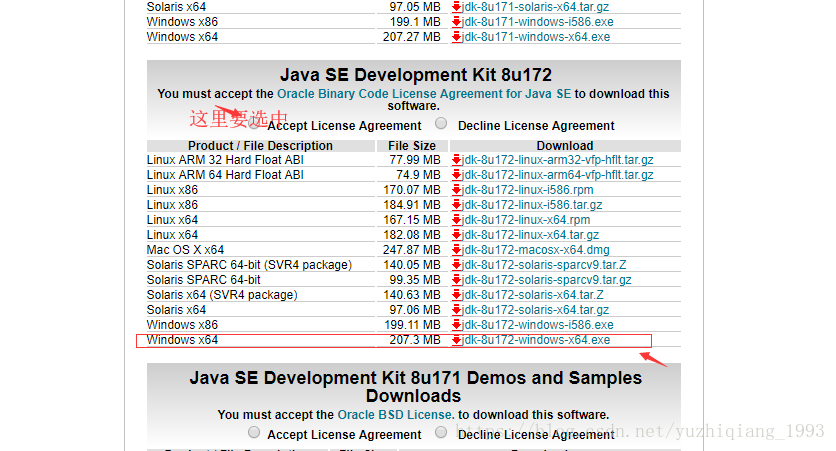Download jdk-8u171-windows-x64.exe
Image resolution: width=836 pixels, height=451 pixels.
click(x=536, y=37)
